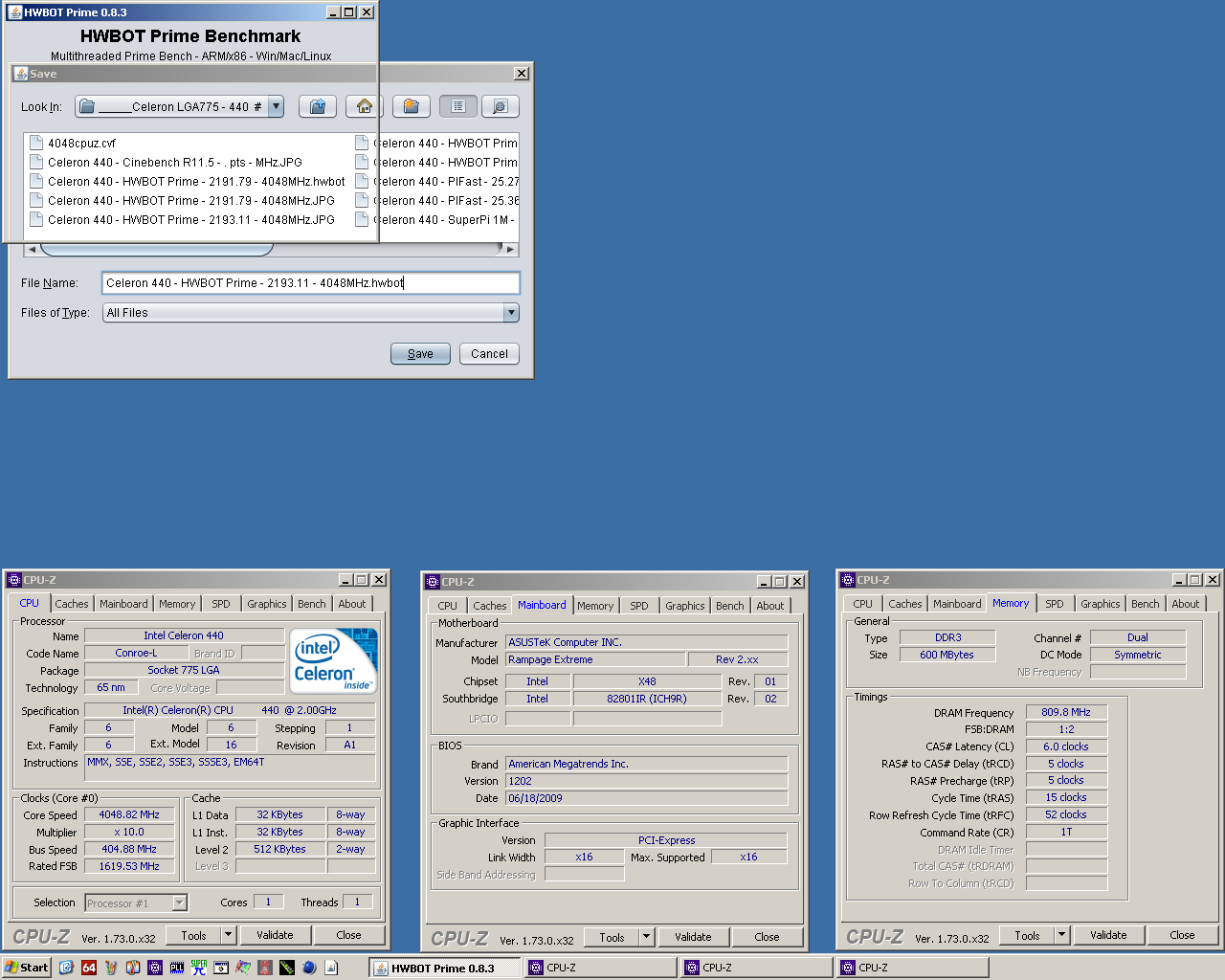The image size is (1225, 980).
Task: Open Bench tab in the leftmost CPU-Z window
Action: (311, 604)
